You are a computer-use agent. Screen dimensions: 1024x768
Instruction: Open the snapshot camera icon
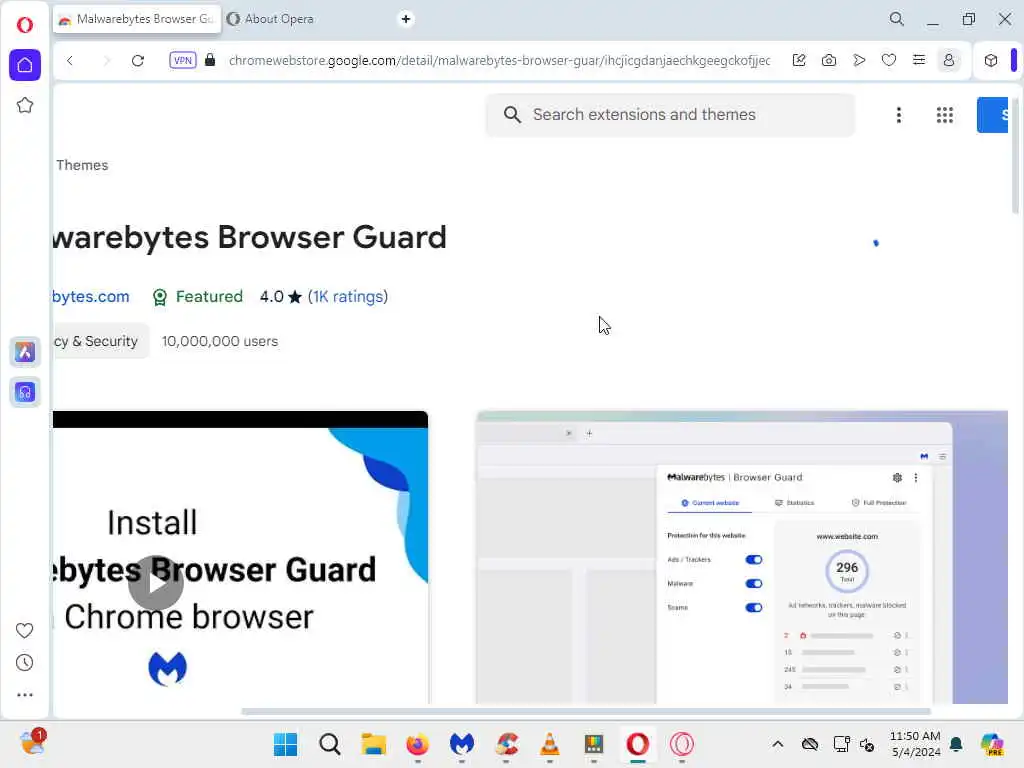829,60
